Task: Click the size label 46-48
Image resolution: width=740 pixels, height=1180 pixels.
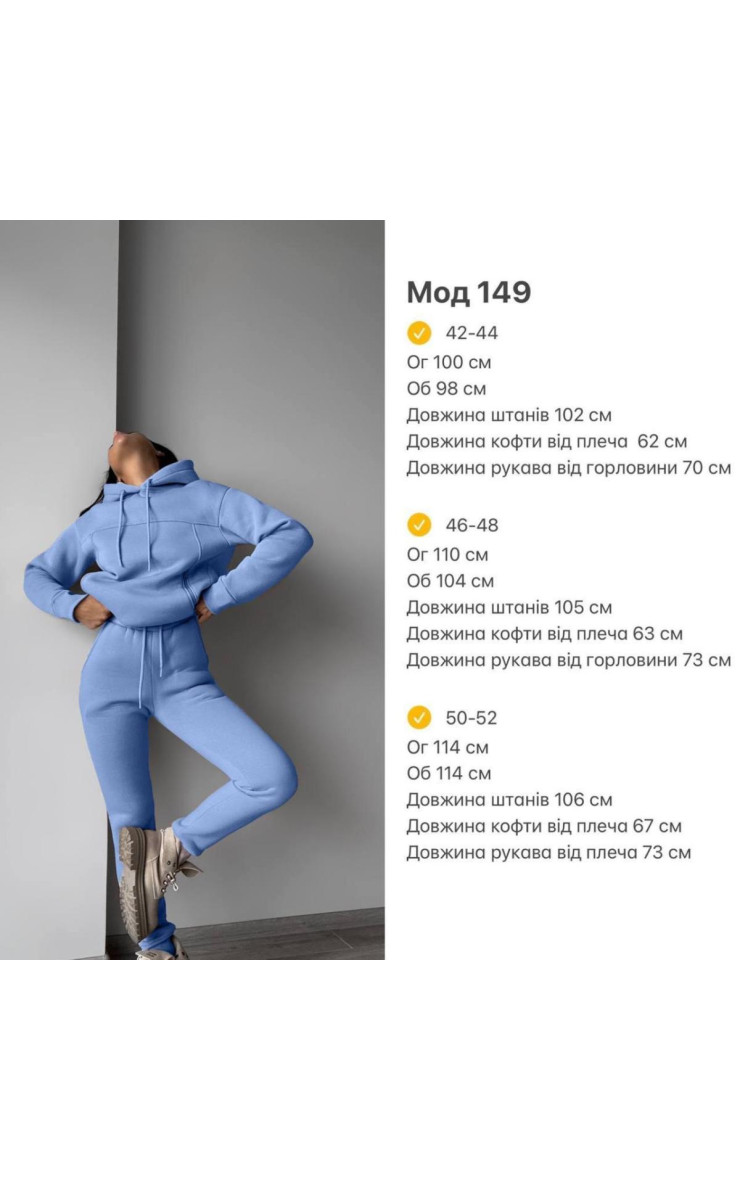Action: click(x=471, y=525)
